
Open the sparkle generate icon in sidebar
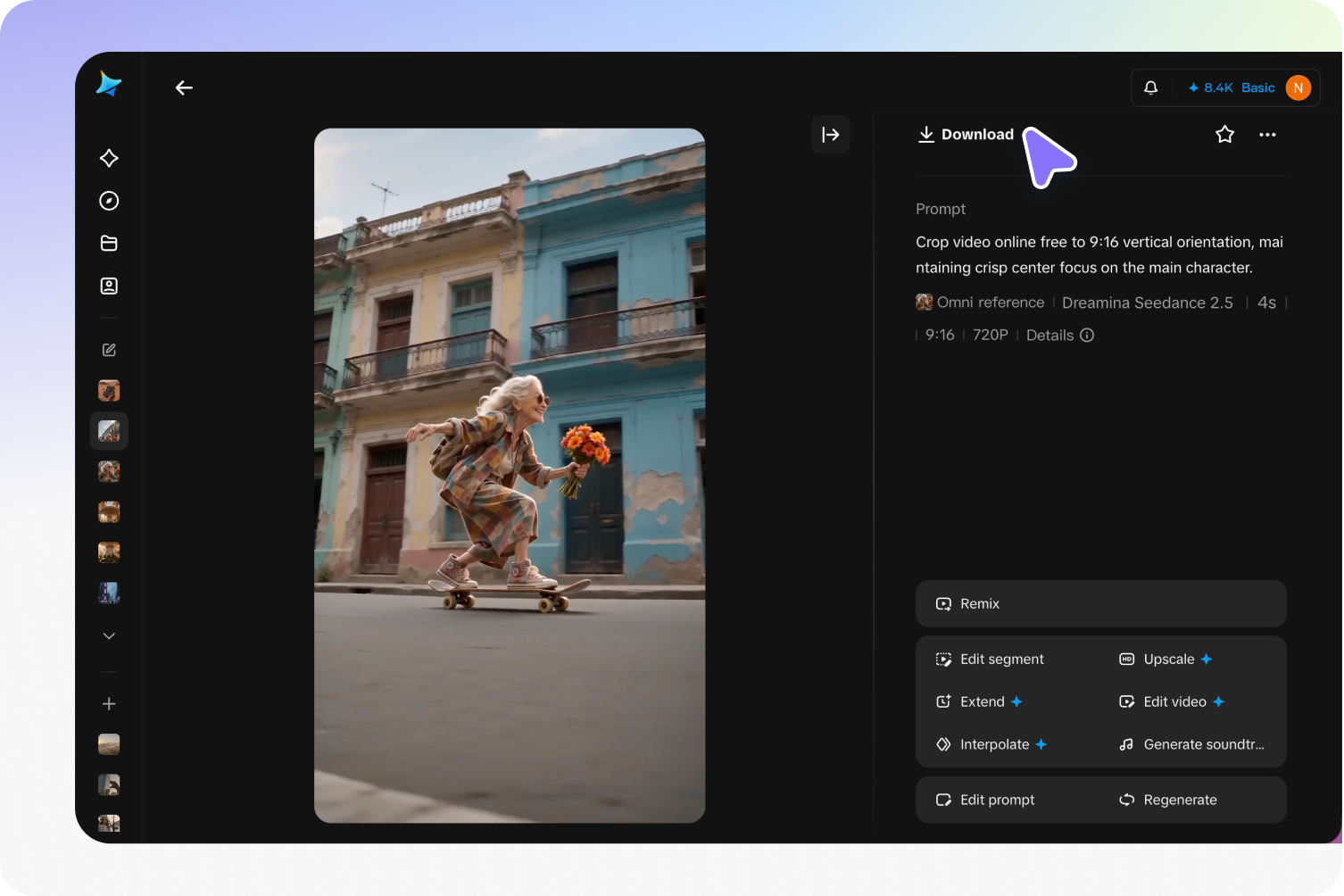109,158
